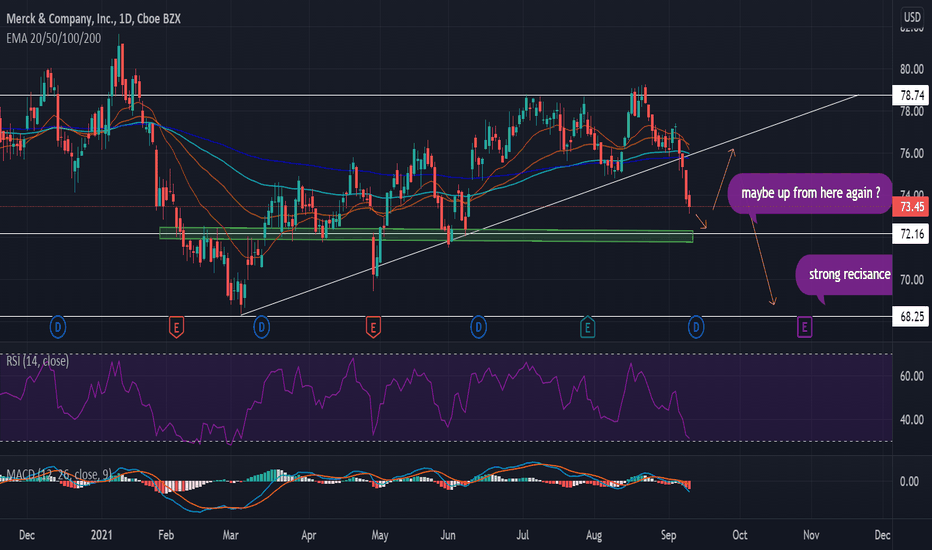The image size is (932, 550).
Task: Open the RSI (14, close) indicator legend
Action: click(x=37, y=361)
